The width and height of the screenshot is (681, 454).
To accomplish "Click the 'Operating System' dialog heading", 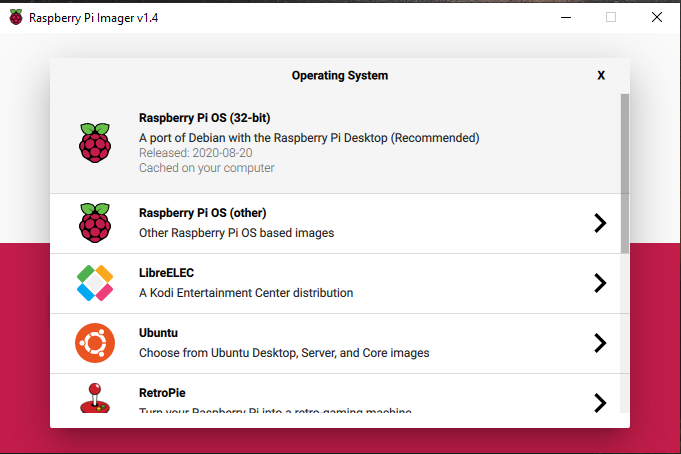I will coord(340,76).
